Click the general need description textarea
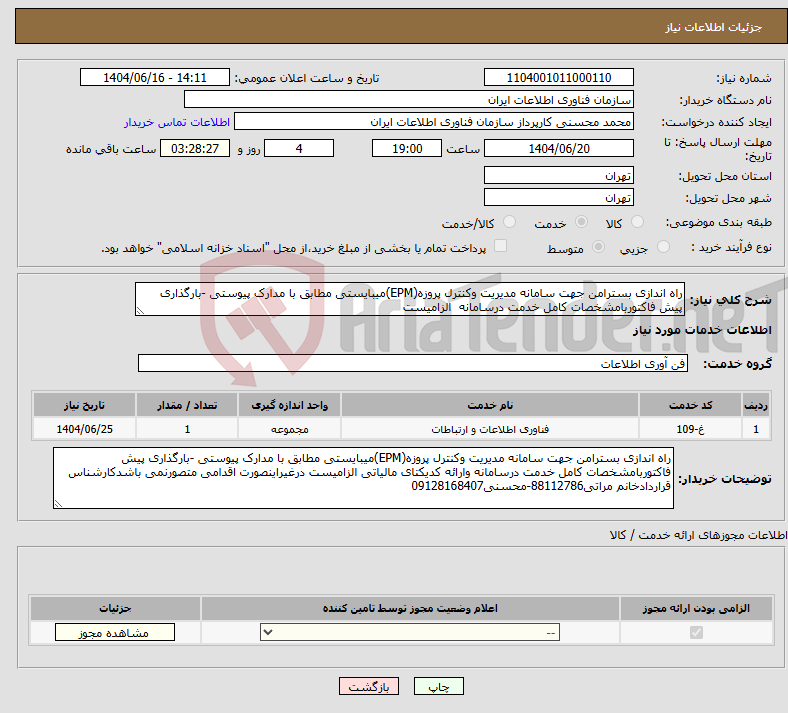 (x=410, y=299)
